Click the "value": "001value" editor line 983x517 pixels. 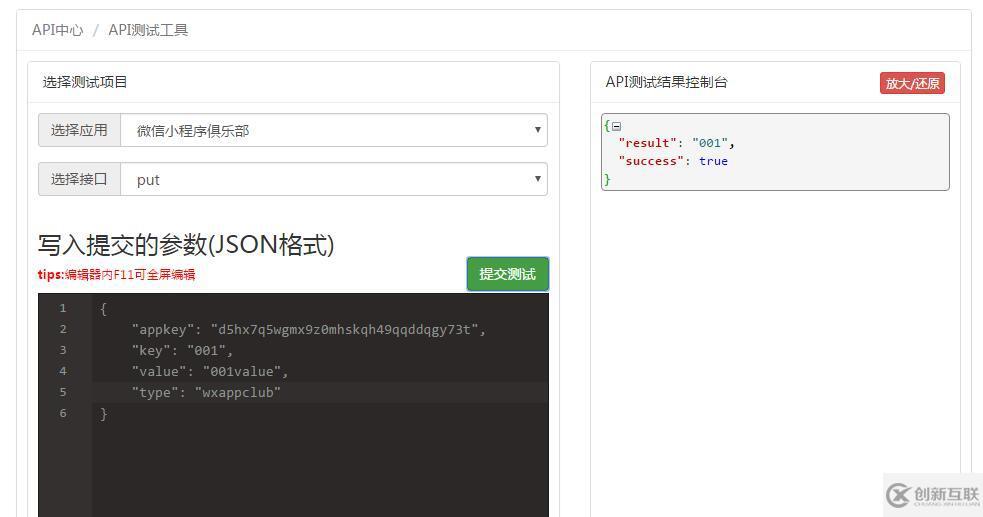(210, 372)
